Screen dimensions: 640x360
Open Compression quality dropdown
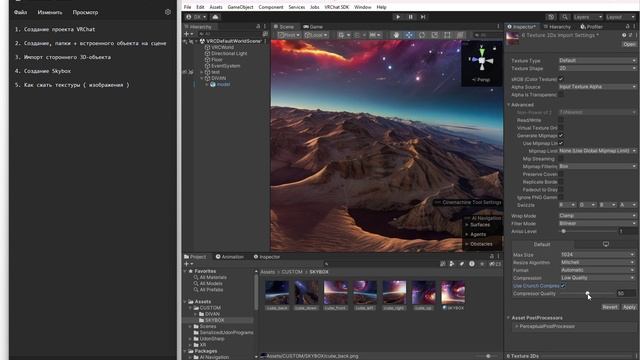pyautogui.click(x=598, y=278)
